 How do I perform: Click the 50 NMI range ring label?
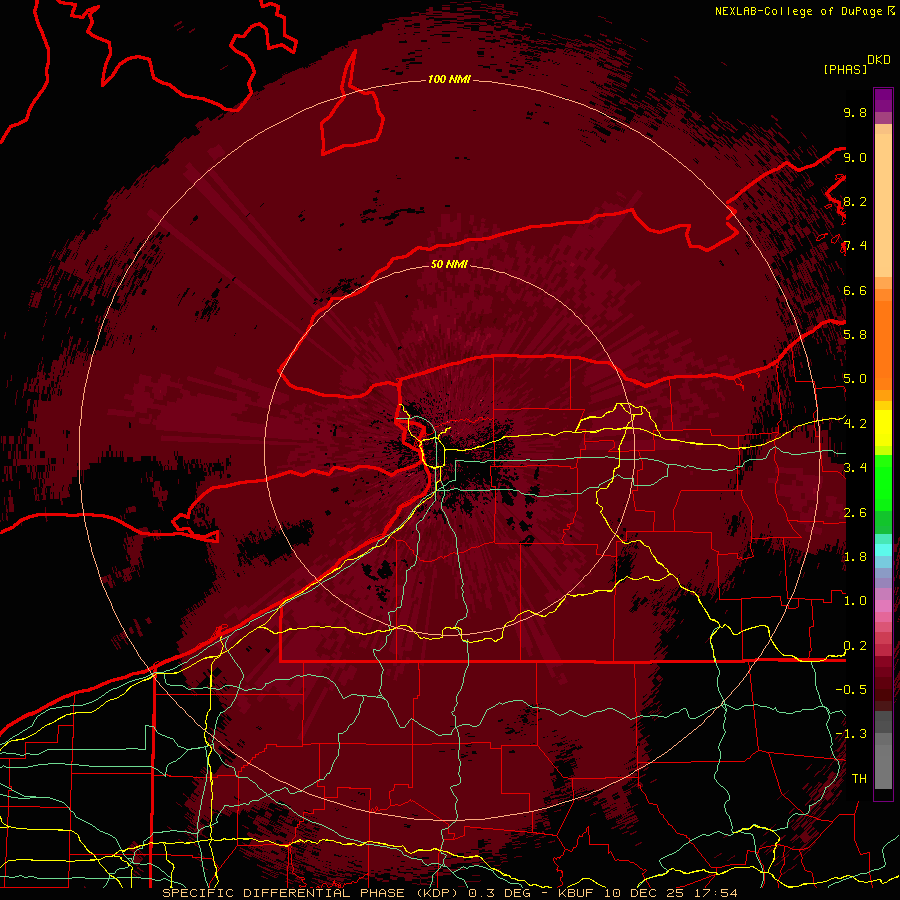[x=449, y=264]
